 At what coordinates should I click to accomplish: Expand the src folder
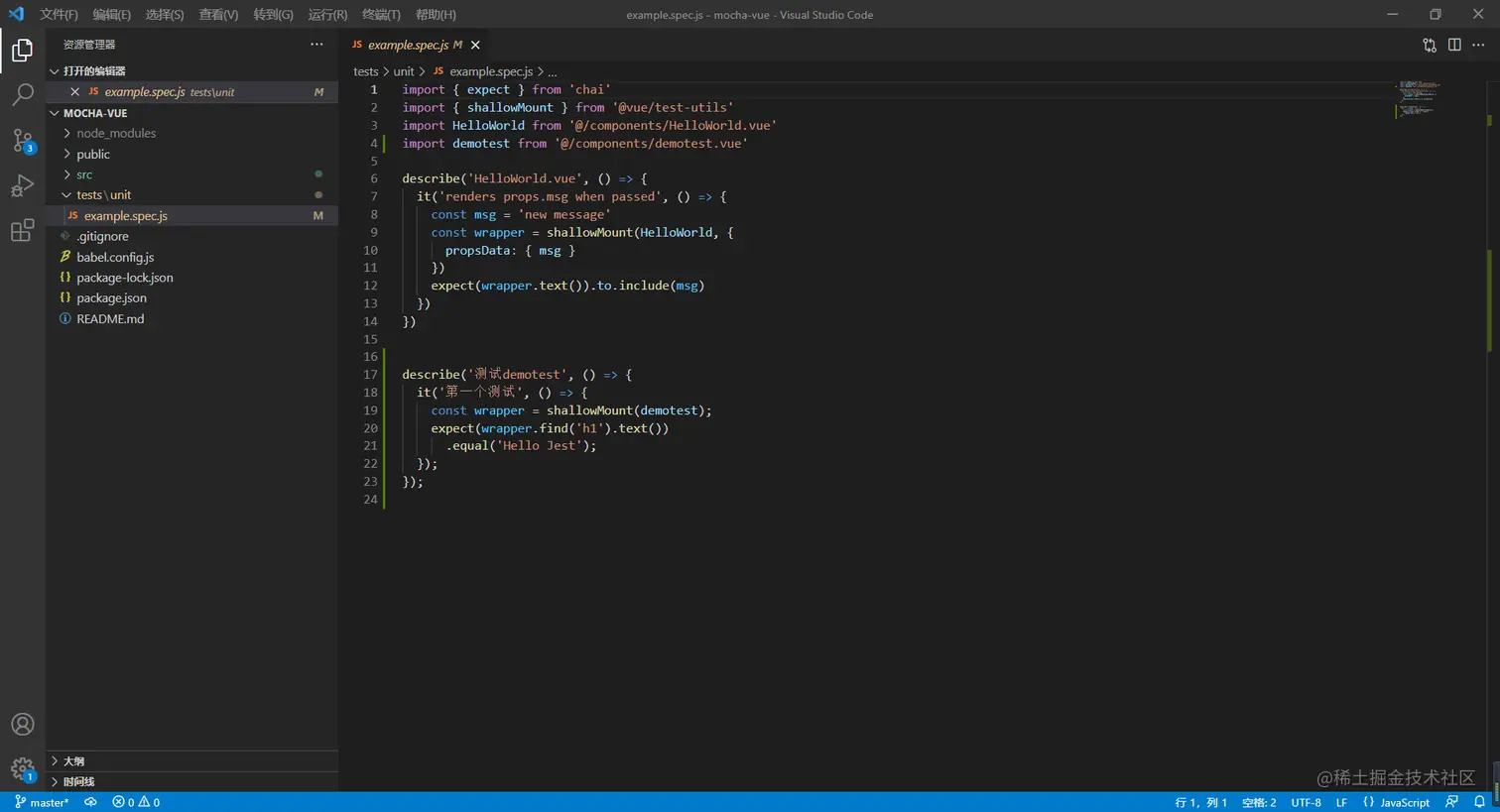[84, 174]
